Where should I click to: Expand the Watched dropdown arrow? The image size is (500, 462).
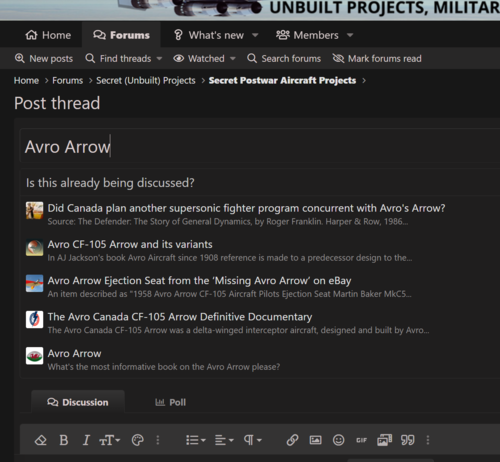coord(233,59)
